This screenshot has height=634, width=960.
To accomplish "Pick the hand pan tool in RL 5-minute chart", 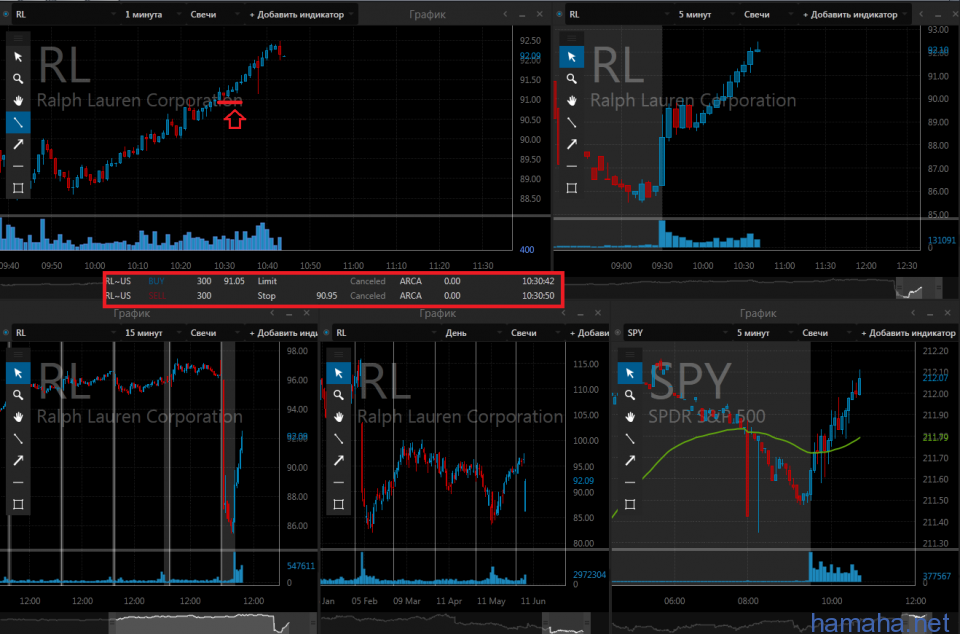I will pos(571,100).
